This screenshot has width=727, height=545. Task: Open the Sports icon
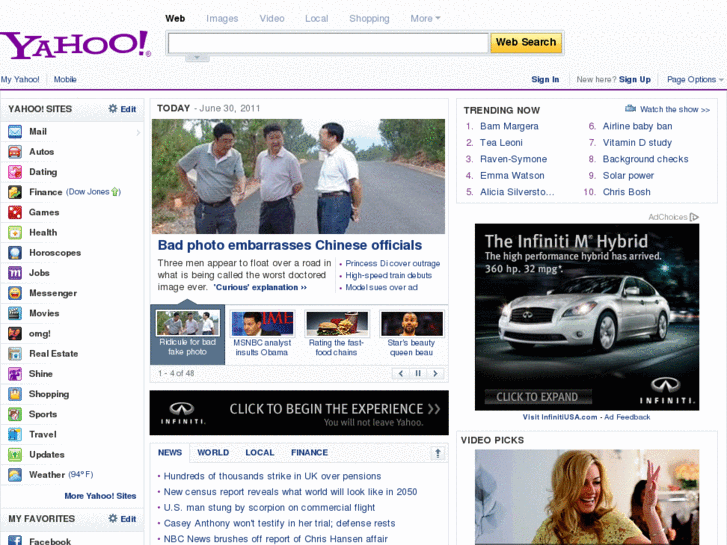[x=15, y=414]
